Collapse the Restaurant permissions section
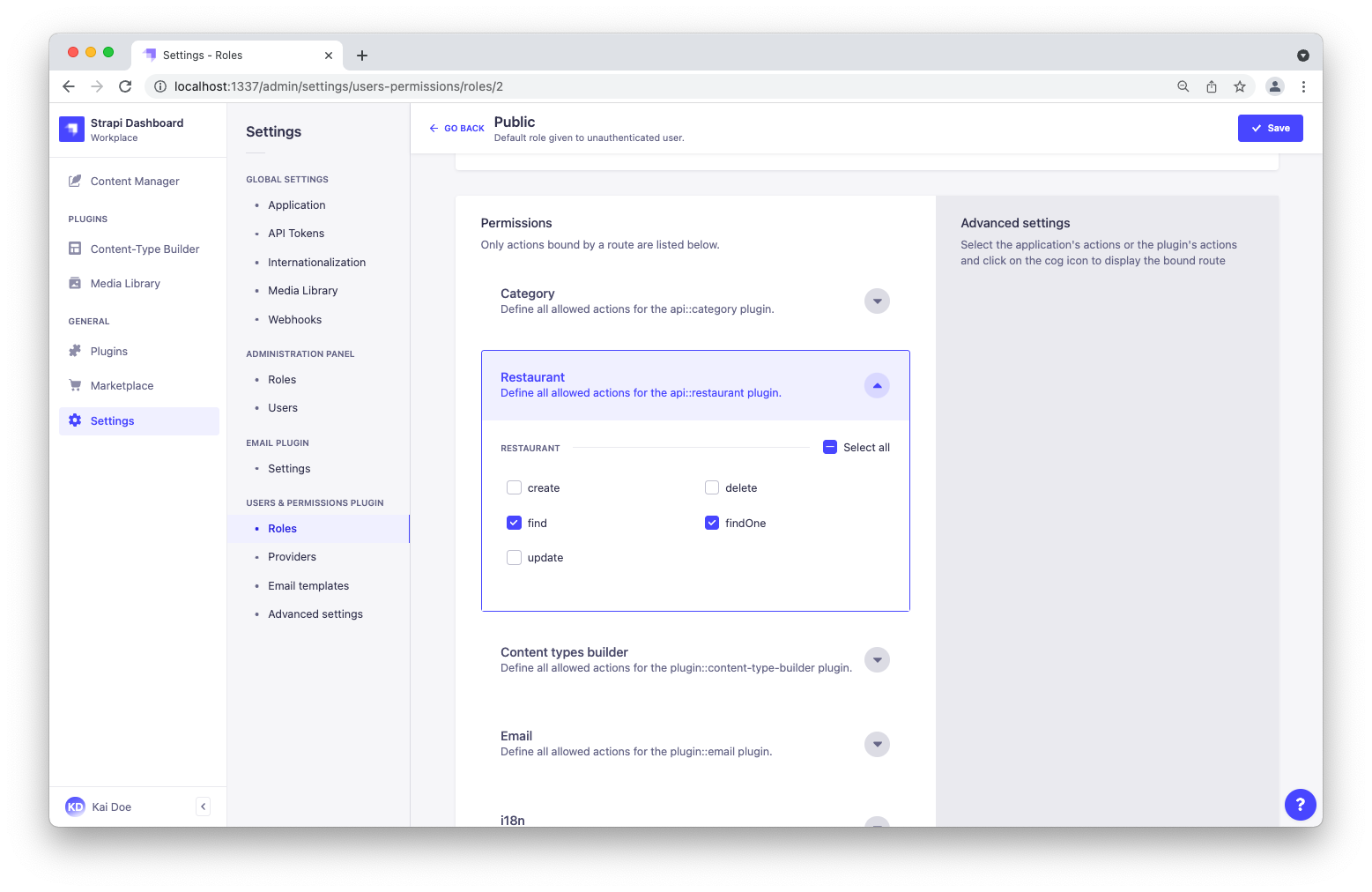The image size is (1372, 892). click(x=877, y=385)
